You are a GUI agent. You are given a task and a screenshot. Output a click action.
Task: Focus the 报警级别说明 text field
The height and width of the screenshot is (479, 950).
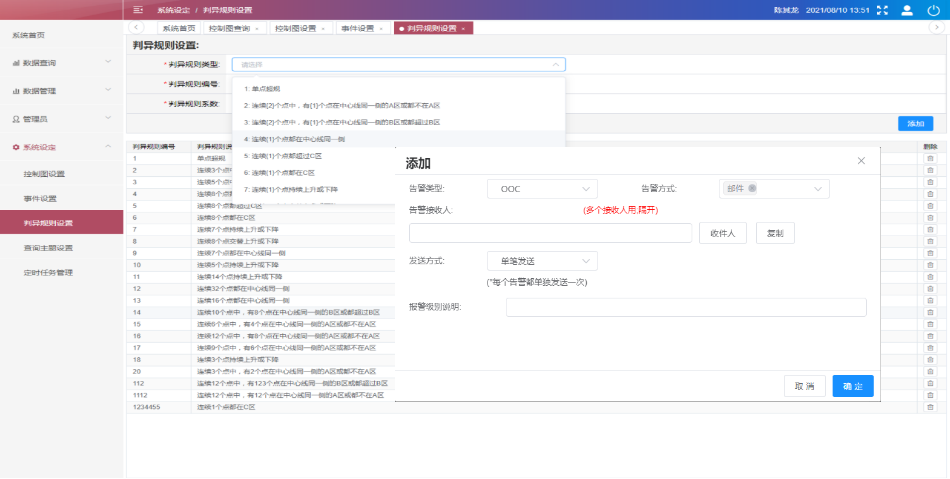(685, 308)
